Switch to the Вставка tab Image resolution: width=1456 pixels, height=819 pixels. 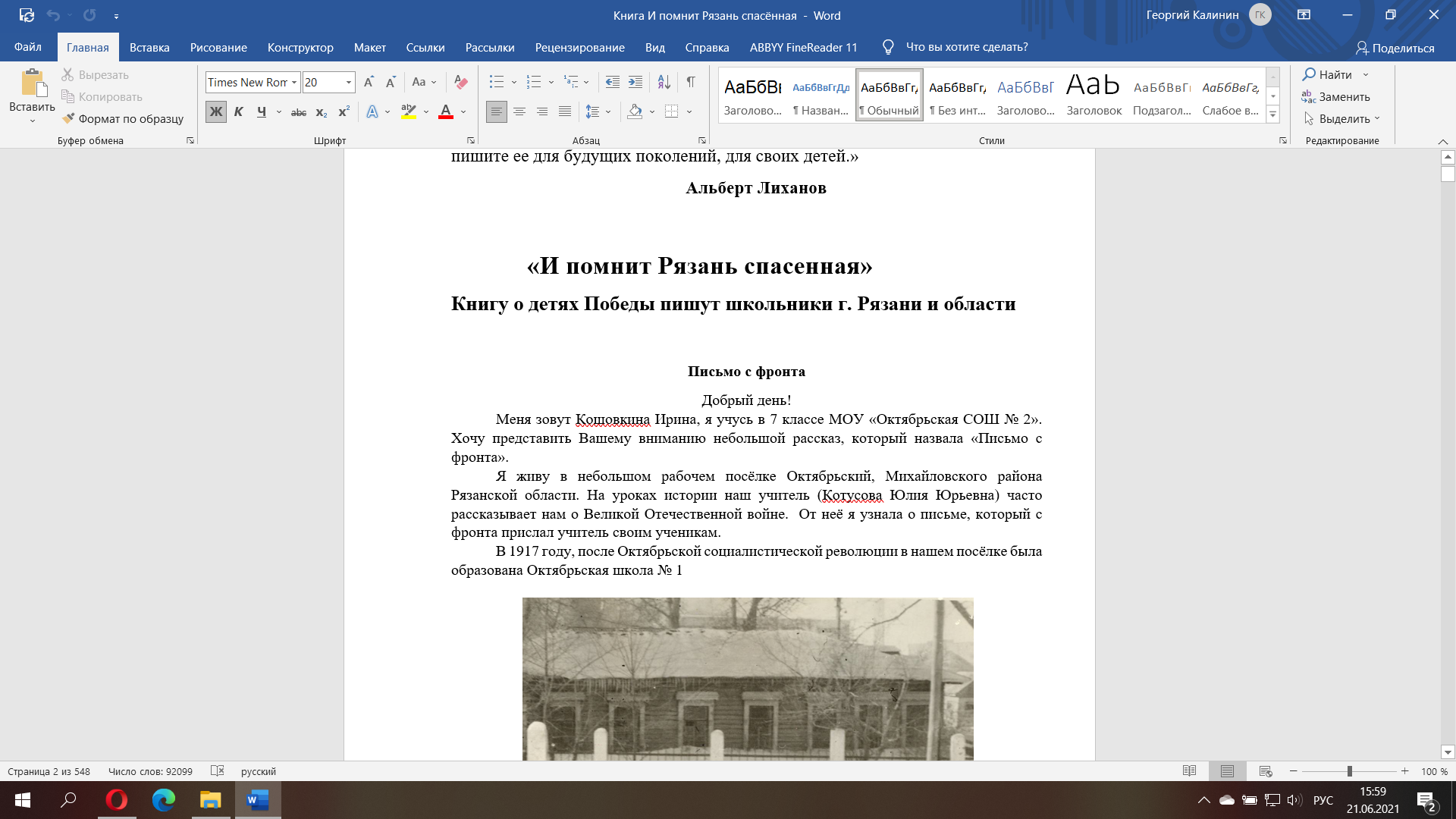(149, 47)
